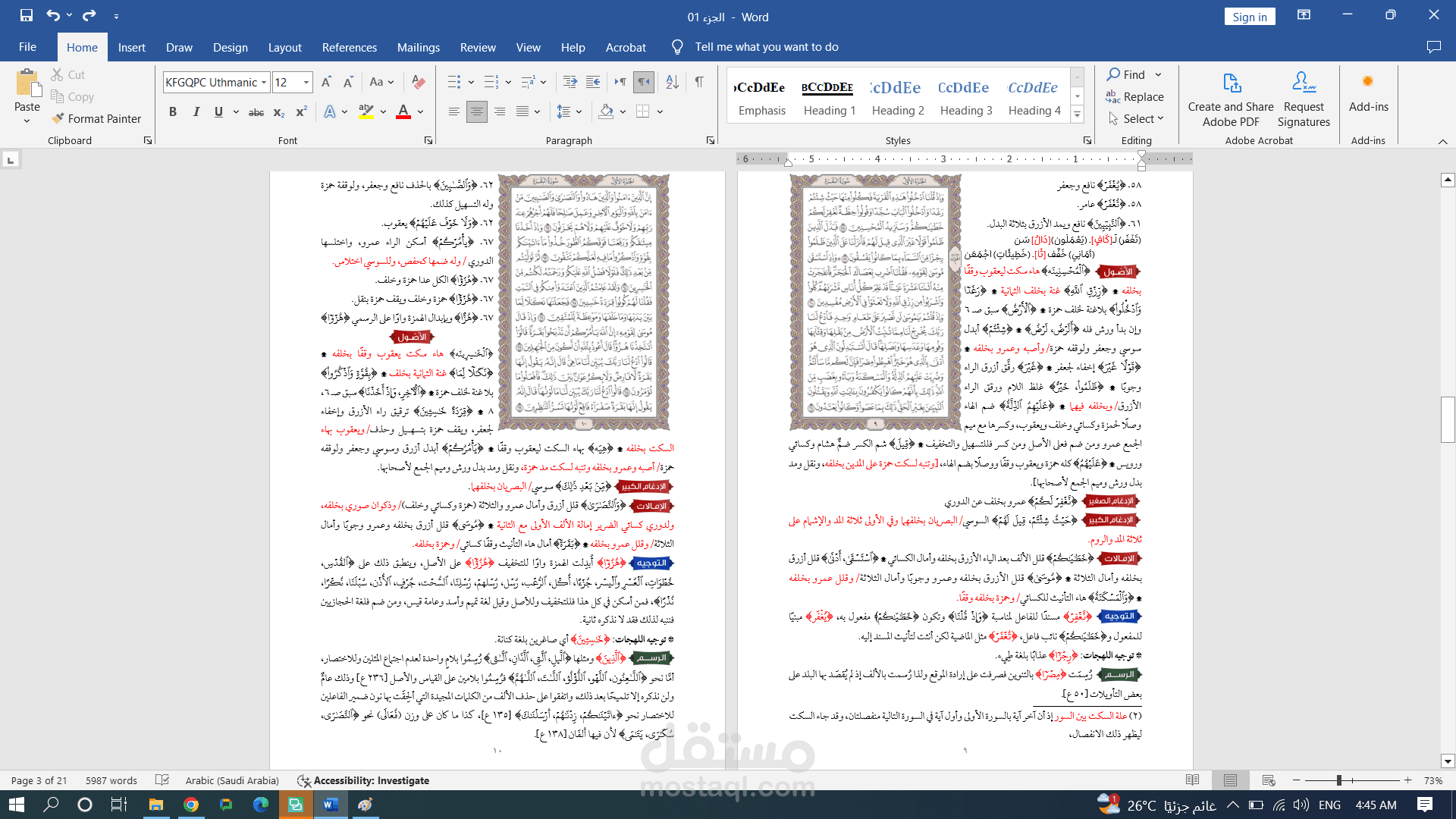
Task: Click the Sort icon in Paragraph group
Action: pyautogui.click(x=672, y=82)
